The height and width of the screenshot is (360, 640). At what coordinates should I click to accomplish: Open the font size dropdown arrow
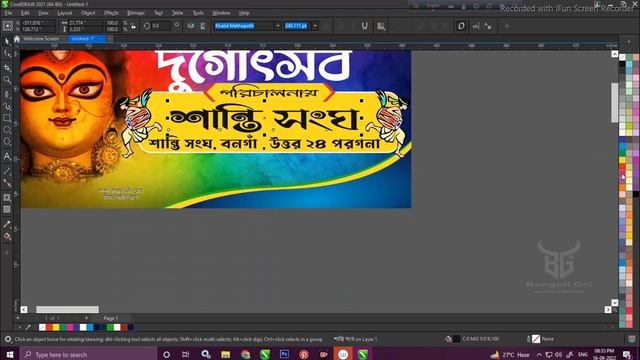click(x=315, y=26)
